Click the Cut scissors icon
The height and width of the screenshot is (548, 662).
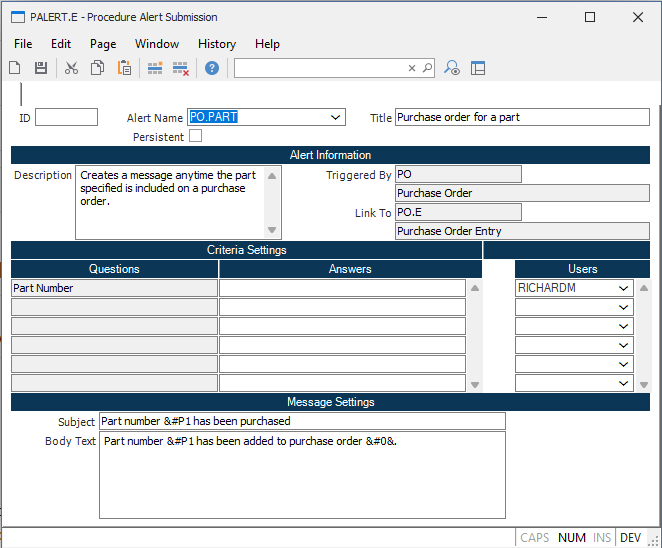point(71,68)
